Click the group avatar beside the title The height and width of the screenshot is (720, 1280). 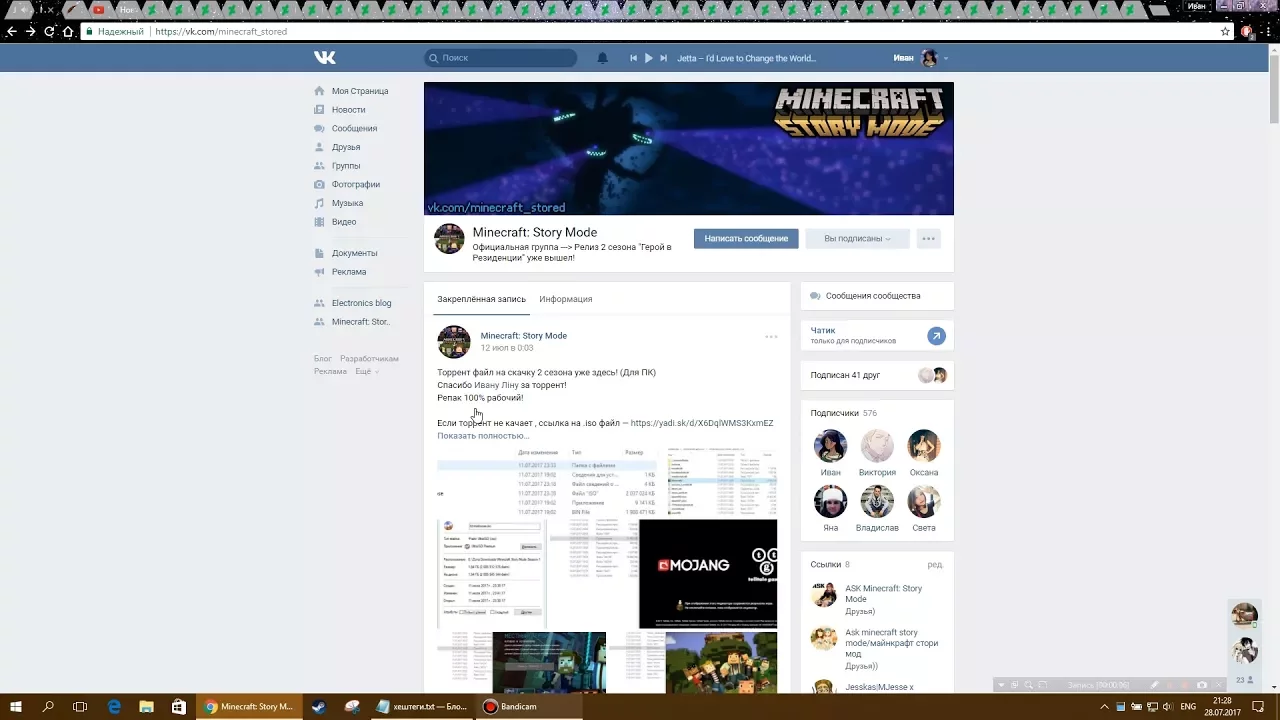tap(449, 239)
